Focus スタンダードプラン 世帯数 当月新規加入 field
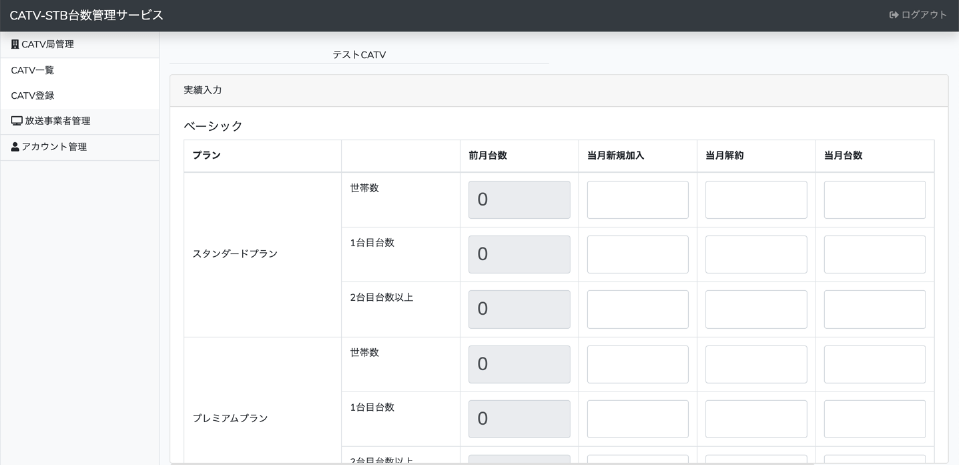The height and width of the screenshot is (465, 960). pos(637,200)
